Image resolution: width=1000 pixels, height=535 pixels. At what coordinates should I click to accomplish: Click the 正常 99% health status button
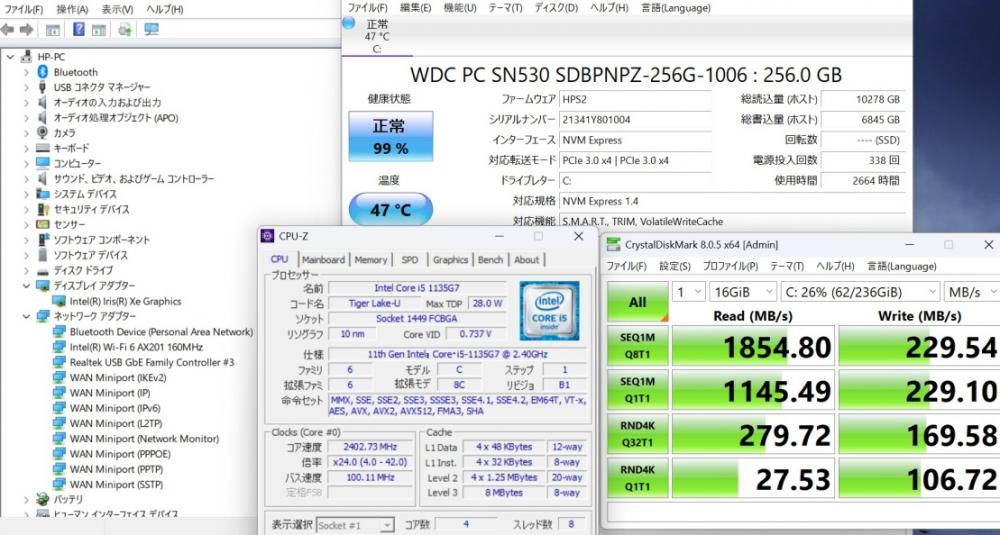390,136
